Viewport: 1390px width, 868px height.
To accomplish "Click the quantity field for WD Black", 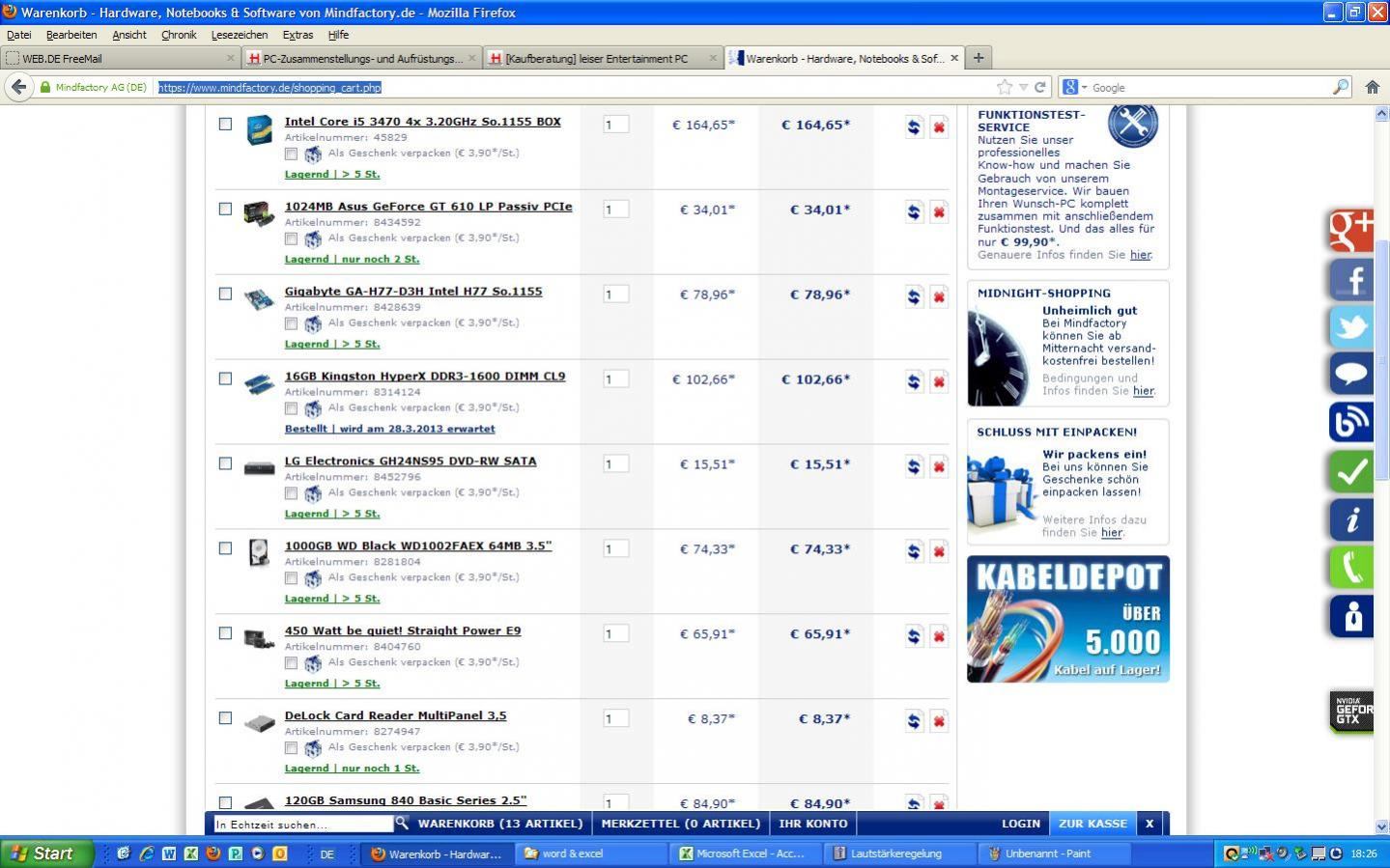I will pyautogui.click(x=615, y=548).
